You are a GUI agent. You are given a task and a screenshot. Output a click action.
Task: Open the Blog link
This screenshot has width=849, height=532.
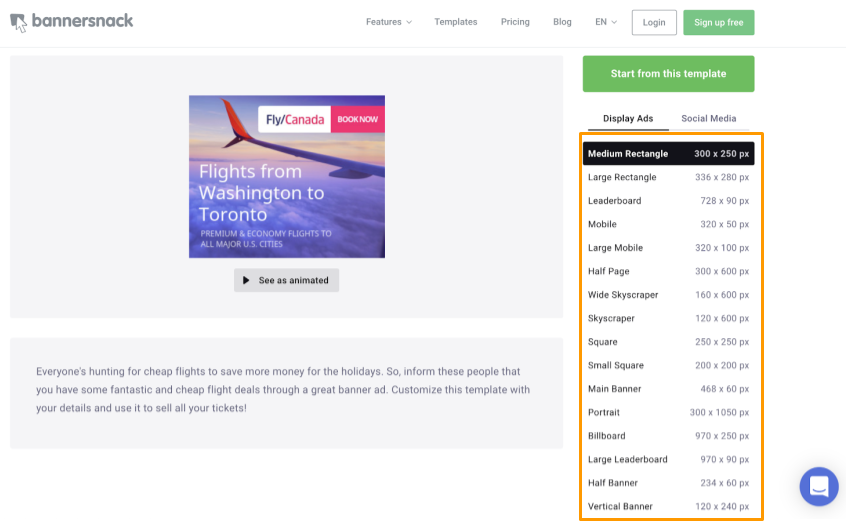click(562, 22)
